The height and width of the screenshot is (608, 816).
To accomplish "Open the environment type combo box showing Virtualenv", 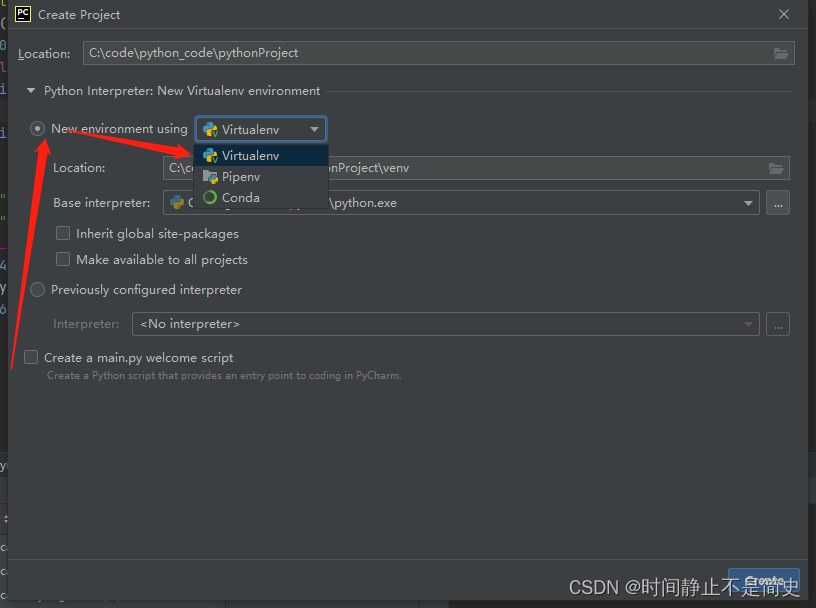I will (261, 129).
